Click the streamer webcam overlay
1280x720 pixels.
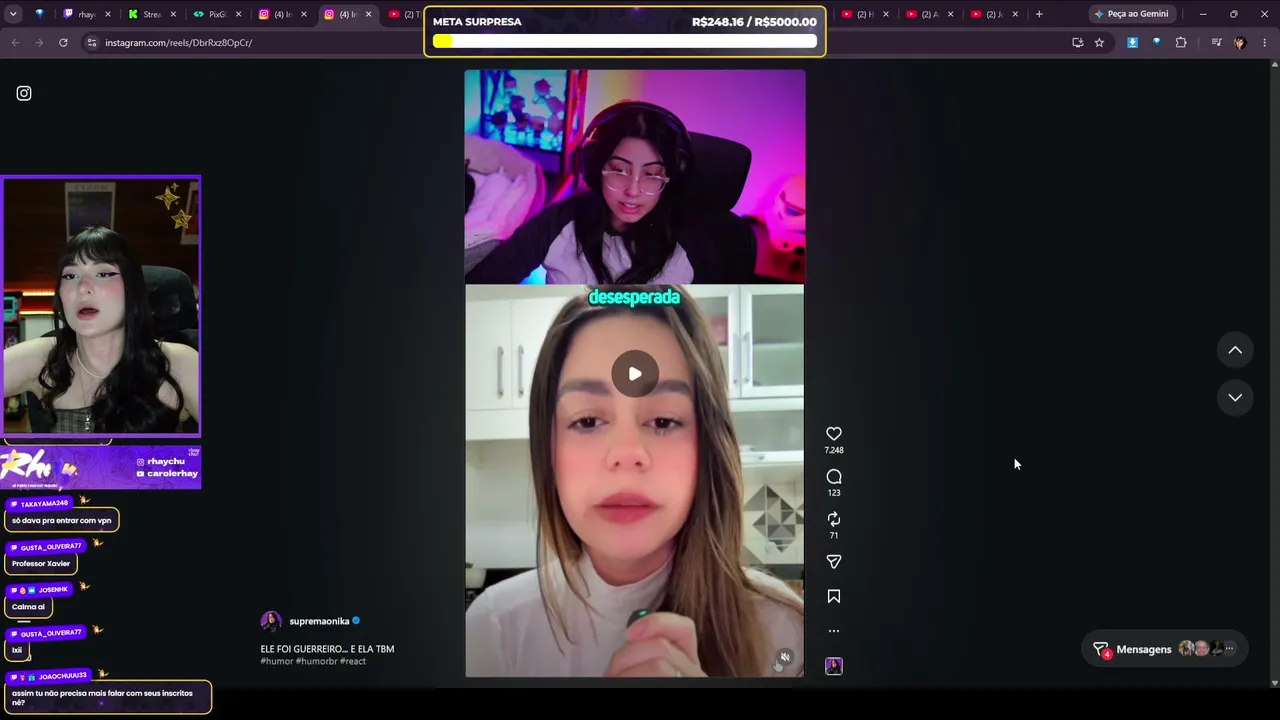tap(101, 306)
